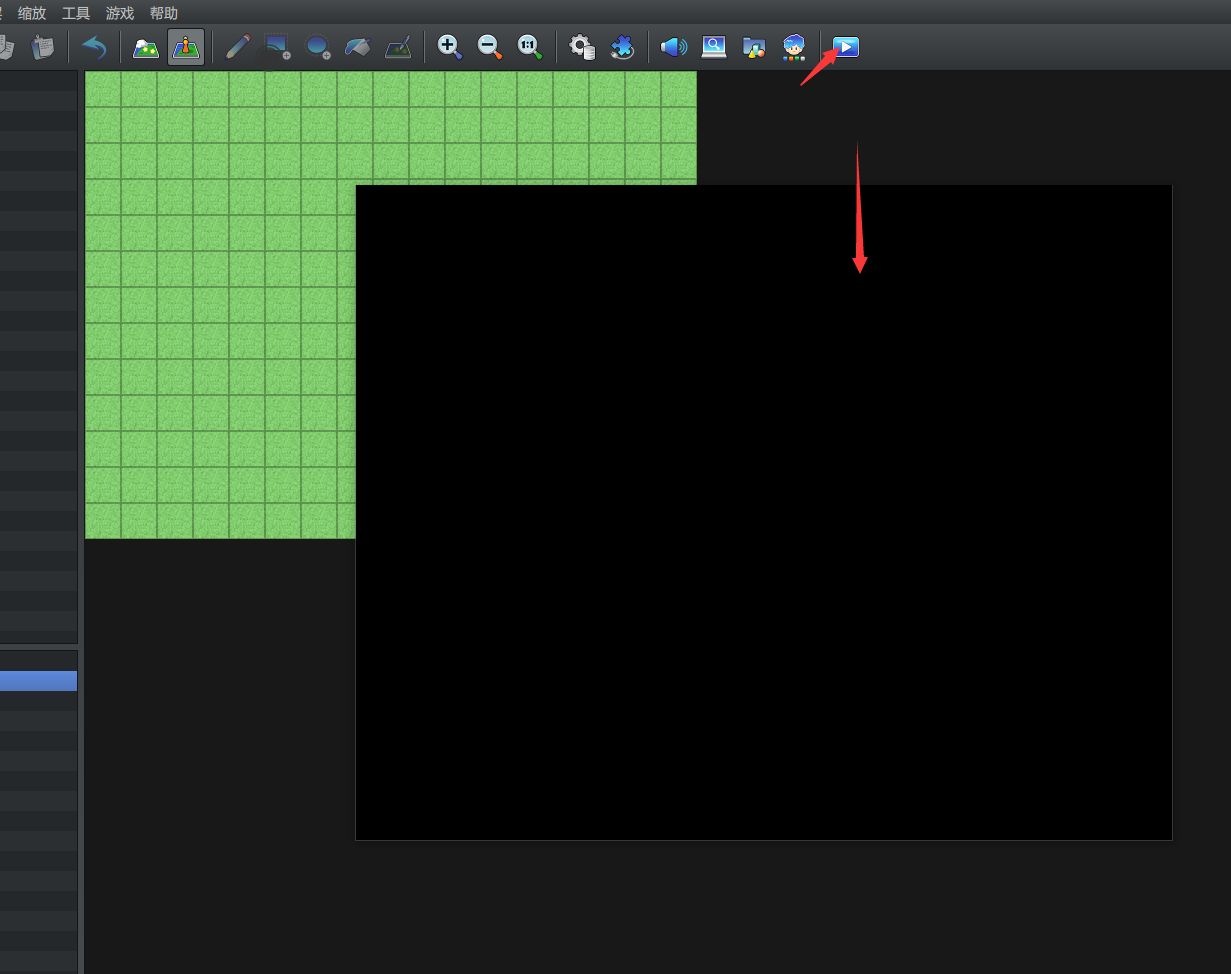Image resolution: width=1231 pixels, height=974 pixels.
Task: Open the Character Generator icon
Action: pos(794,47)
